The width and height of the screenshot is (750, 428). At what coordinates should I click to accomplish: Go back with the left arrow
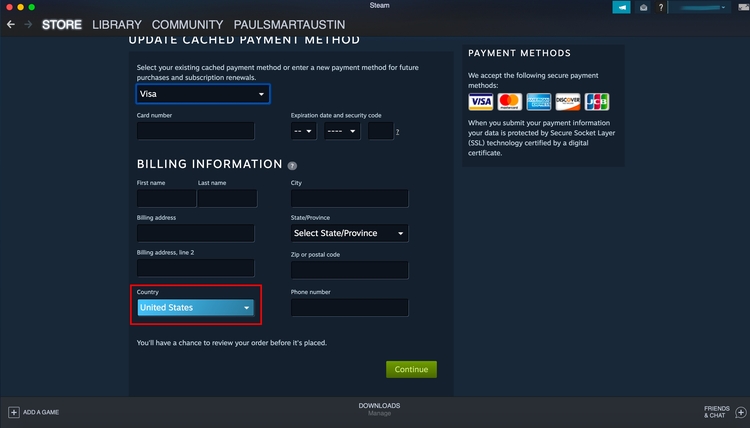[11, 24]
